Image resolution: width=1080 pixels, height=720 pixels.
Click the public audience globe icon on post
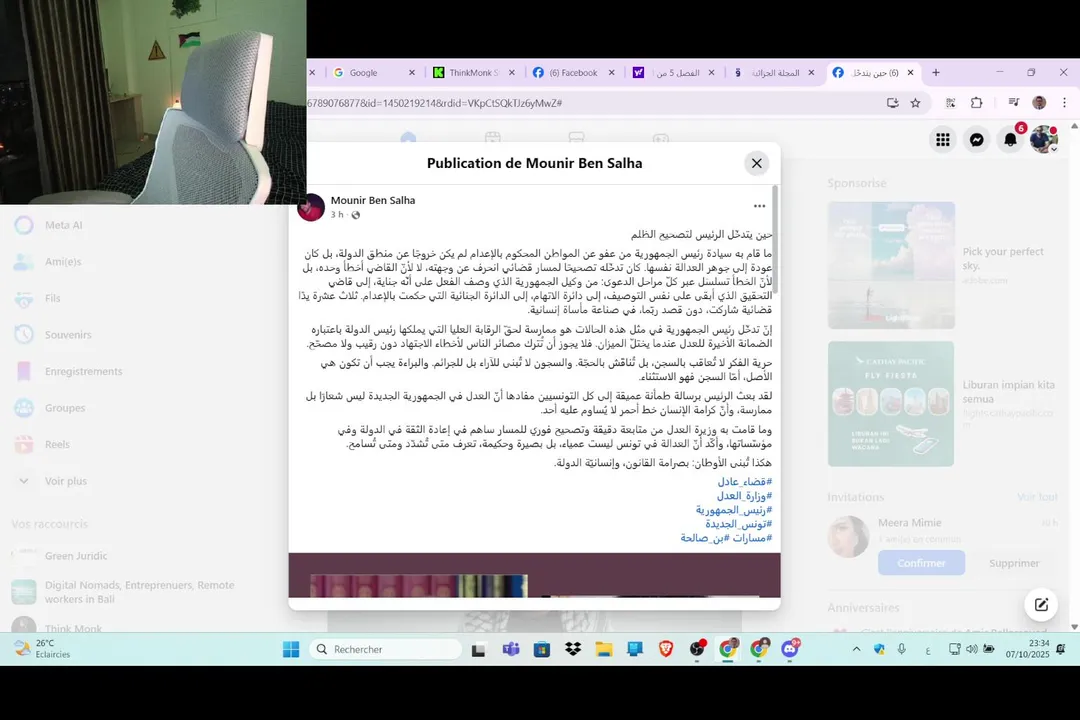pos(355,215)
